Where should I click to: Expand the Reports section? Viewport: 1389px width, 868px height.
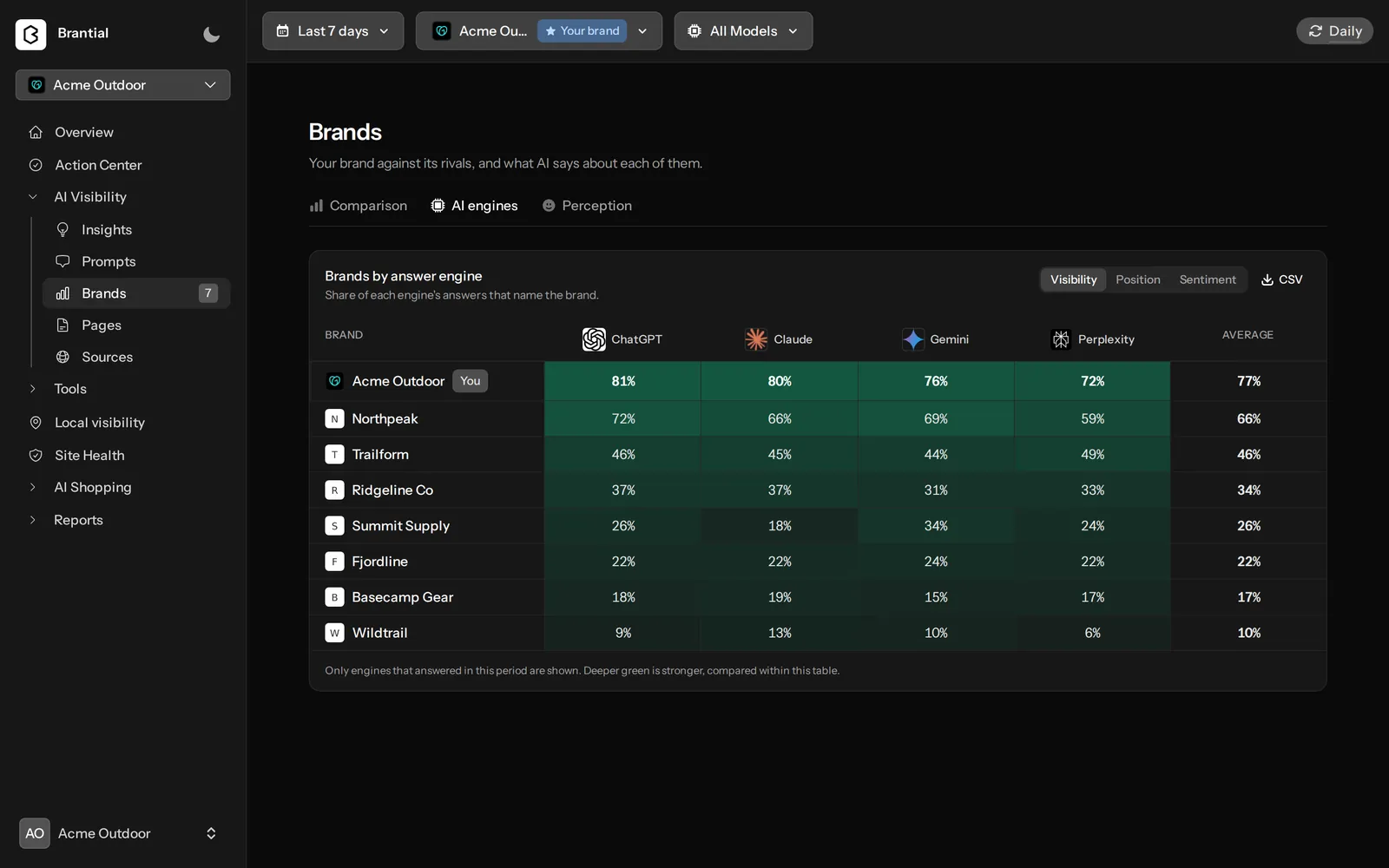coord(33,520)
